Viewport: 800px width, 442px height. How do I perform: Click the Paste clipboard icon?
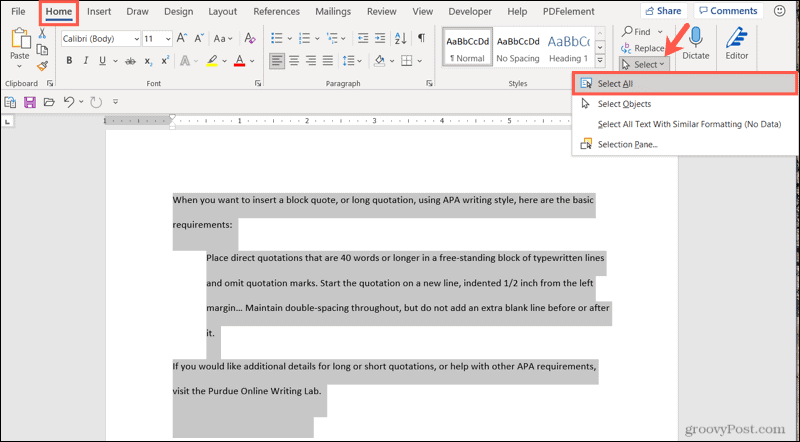19,39
